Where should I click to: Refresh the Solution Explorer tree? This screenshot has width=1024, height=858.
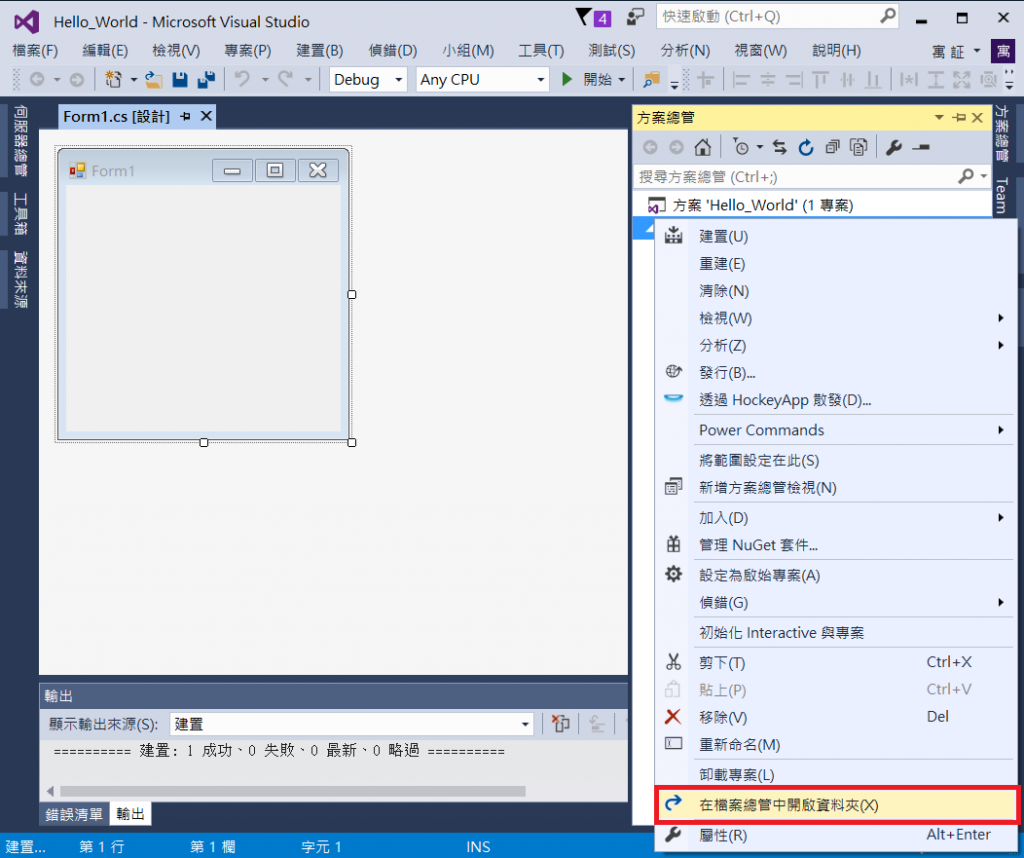tap(806, 148)
